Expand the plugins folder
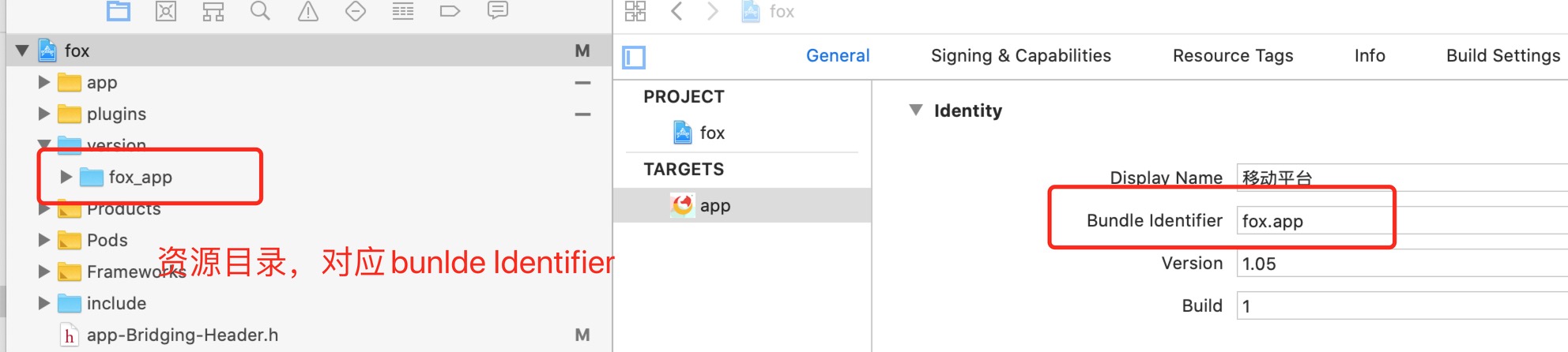 coord(44,114)
